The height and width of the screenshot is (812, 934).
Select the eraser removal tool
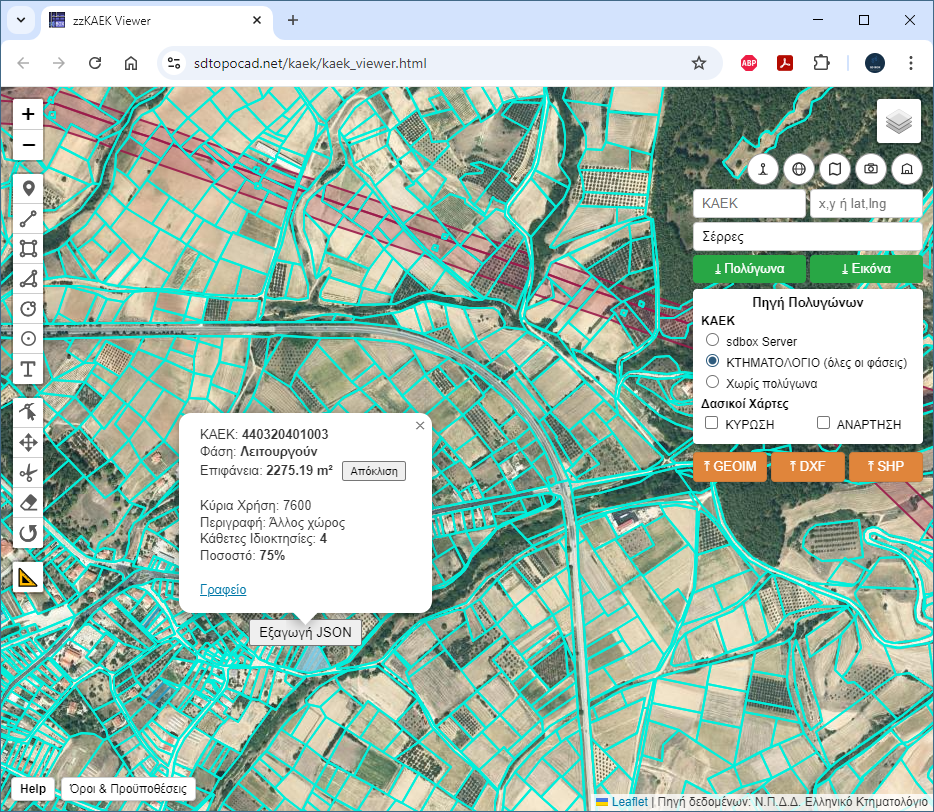point(28,502)
